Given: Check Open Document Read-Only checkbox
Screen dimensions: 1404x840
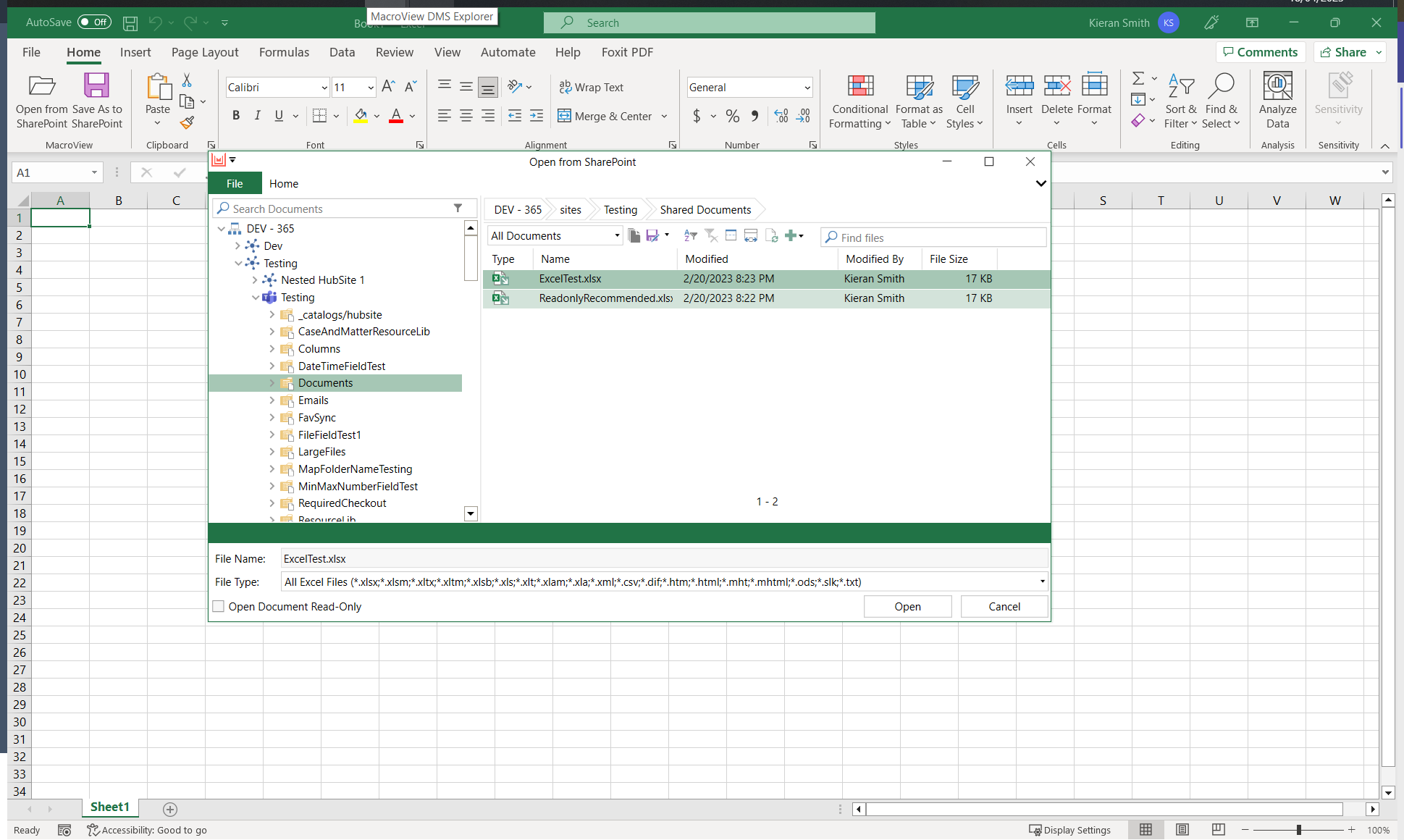Looking at the screenshot, I should (219, 607).
